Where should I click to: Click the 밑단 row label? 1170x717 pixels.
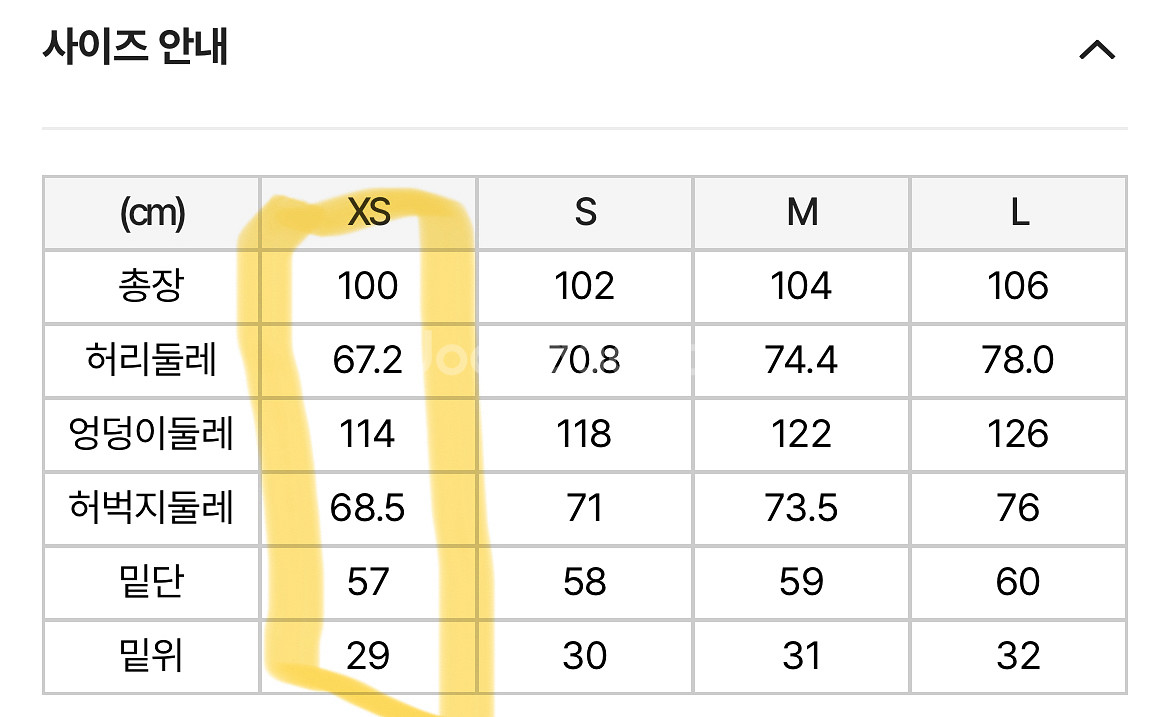151,582
